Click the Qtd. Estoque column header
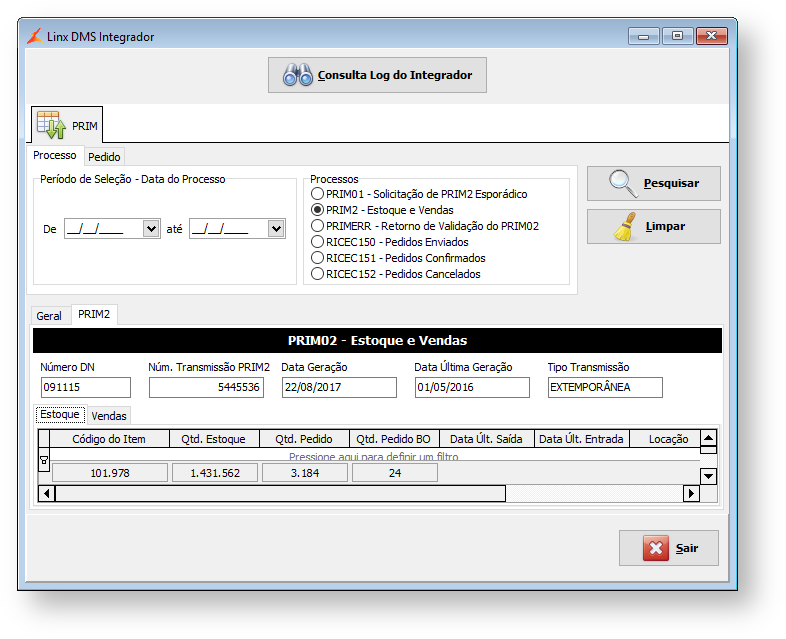The width and height of the screenshot is (786, 639). [x=214, y=439]
